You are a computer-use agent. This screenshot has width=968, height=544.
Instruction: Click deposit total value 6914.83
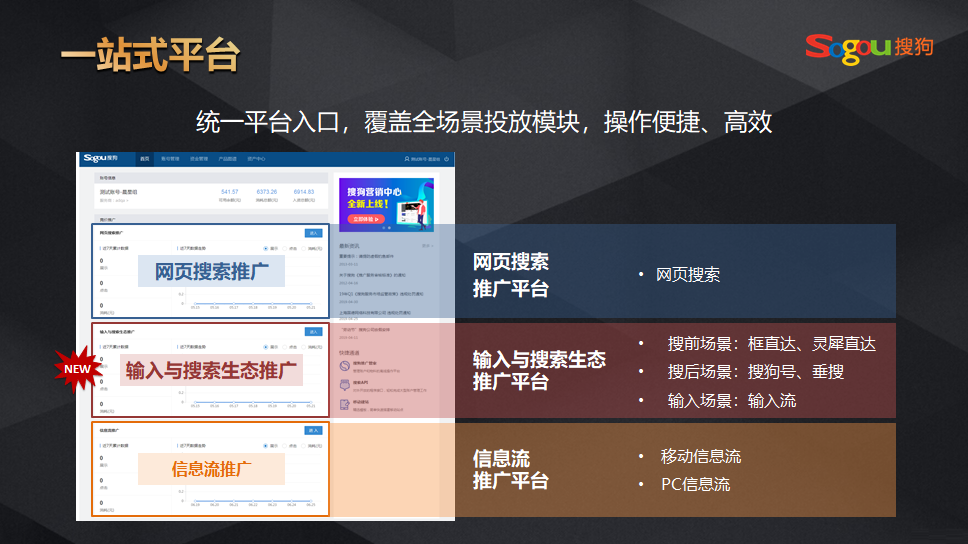pyautogui.click(x=304, y=192)
